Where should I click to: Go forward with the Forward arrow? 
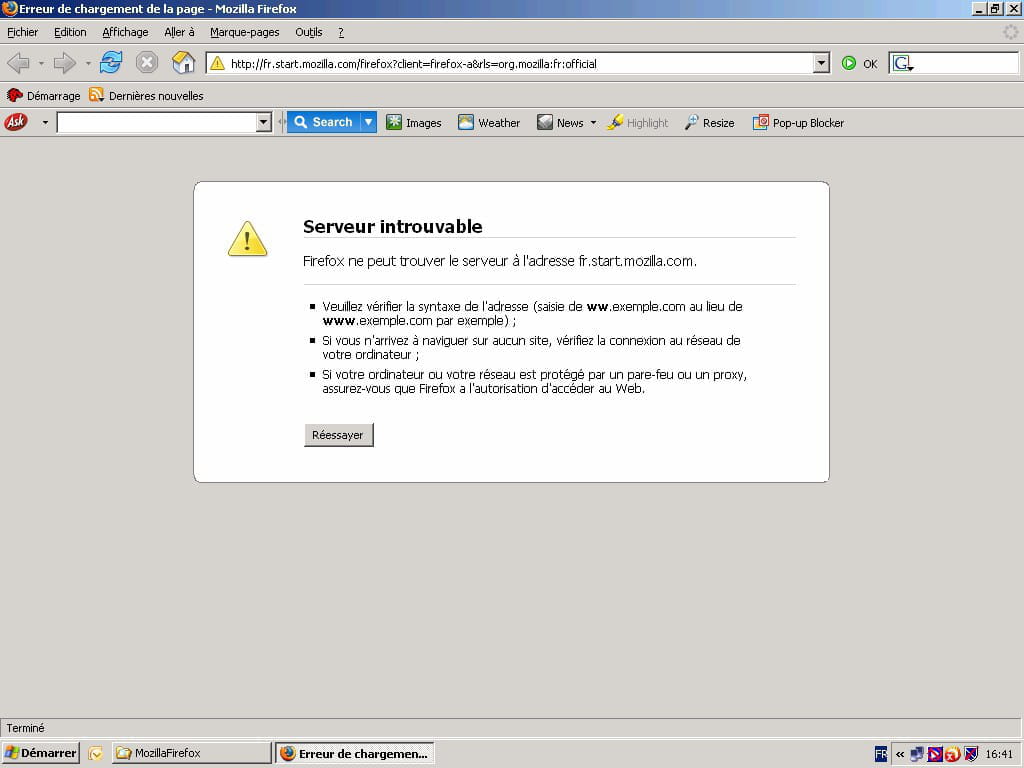click(65, 63)
